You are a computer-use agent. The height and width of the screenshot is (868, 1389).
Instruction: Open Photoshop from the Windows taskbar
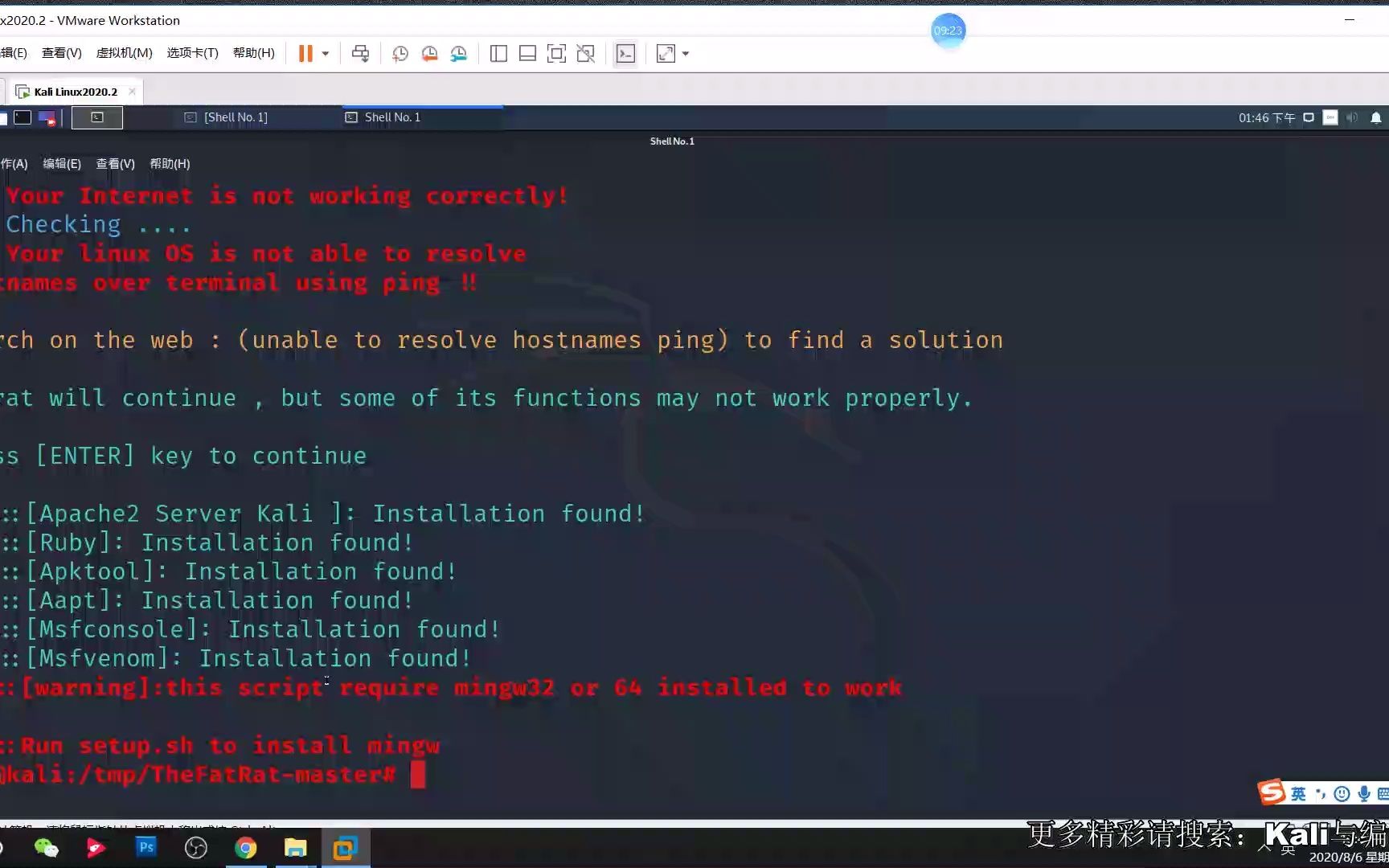[x=146, y=848]
